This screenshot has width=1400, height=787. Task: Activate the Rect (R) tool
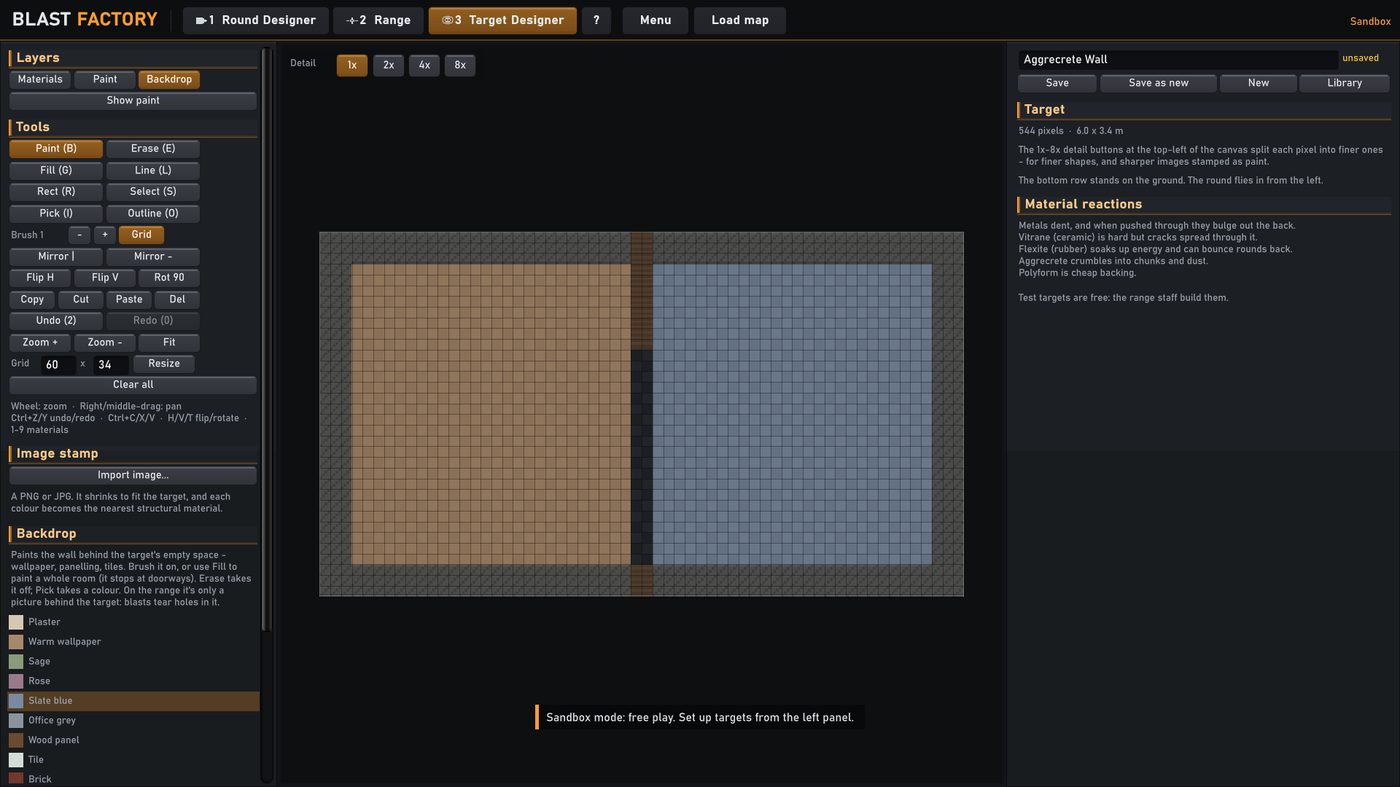click(56, 192)
